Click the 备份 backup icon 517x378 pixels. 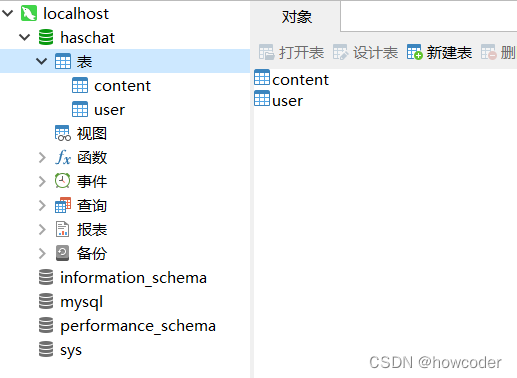(62, 253)
